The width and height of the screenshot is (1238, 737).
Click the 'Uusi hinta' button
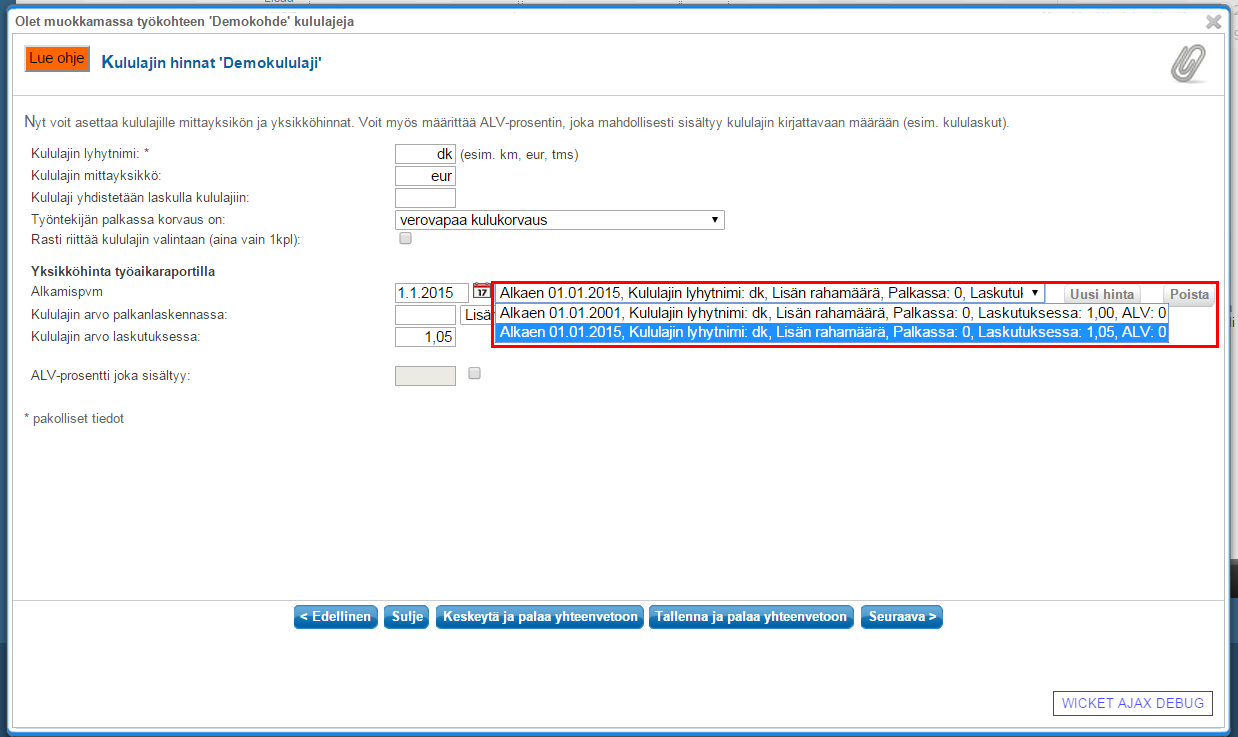click(x=1101, y=294)
